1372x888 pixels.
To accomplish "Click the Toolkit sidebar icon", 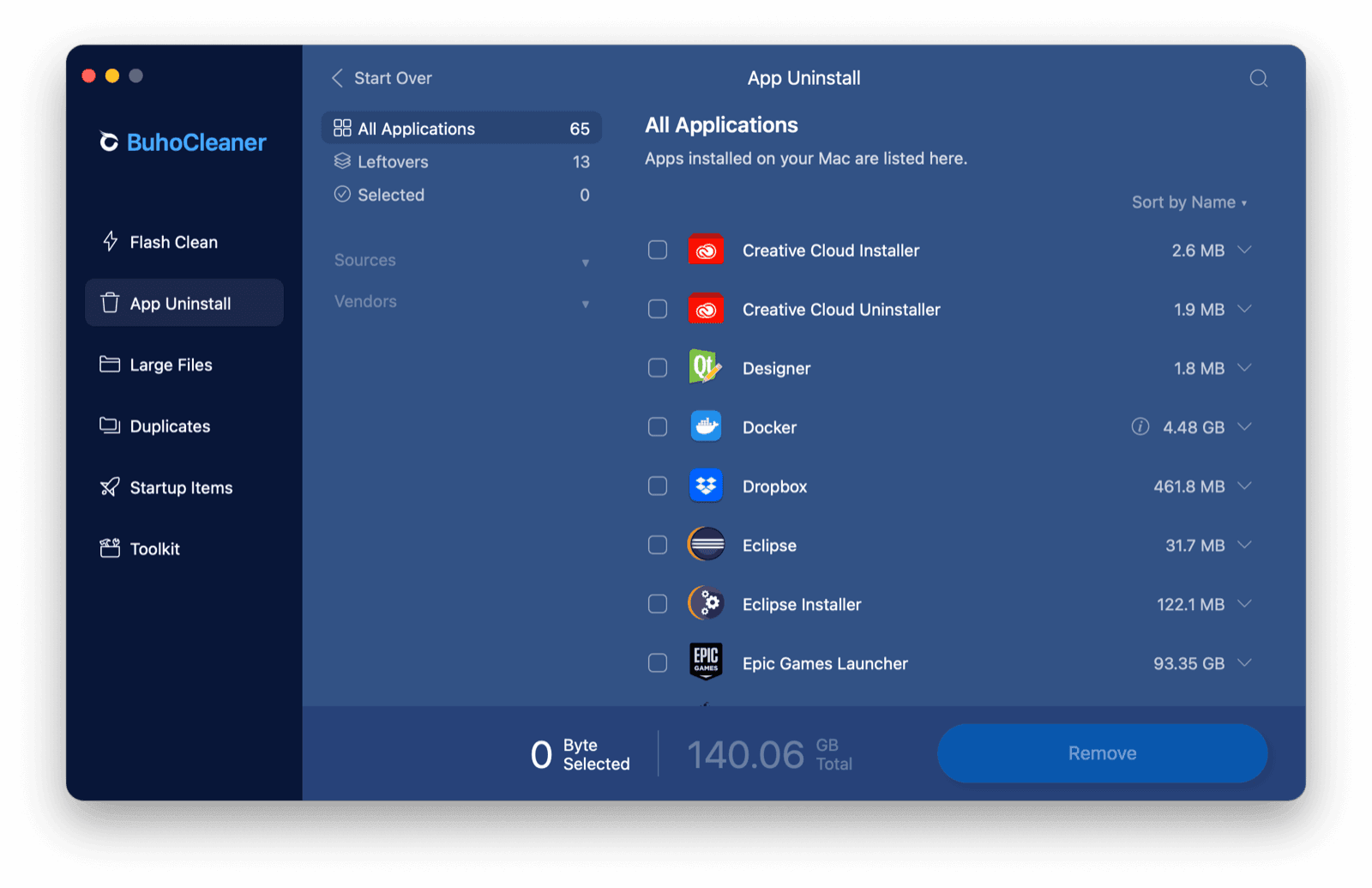I will coord(109,548).
